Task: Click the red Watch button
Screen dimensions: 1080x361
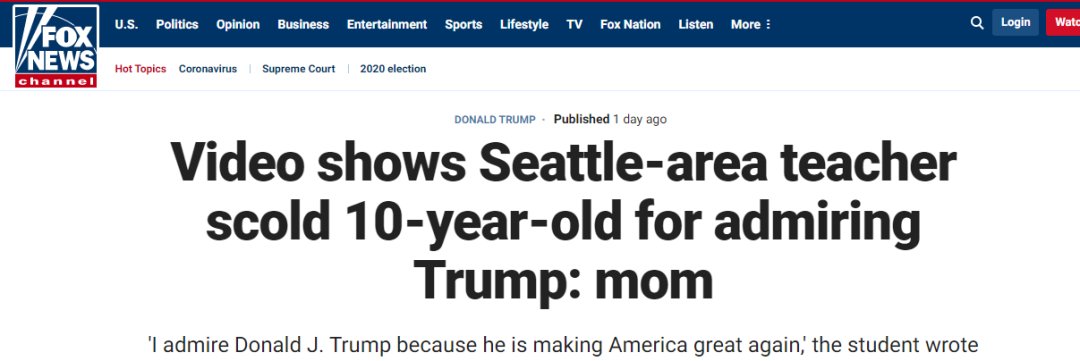Action: pyautogui.click(x=1063, y=23)
